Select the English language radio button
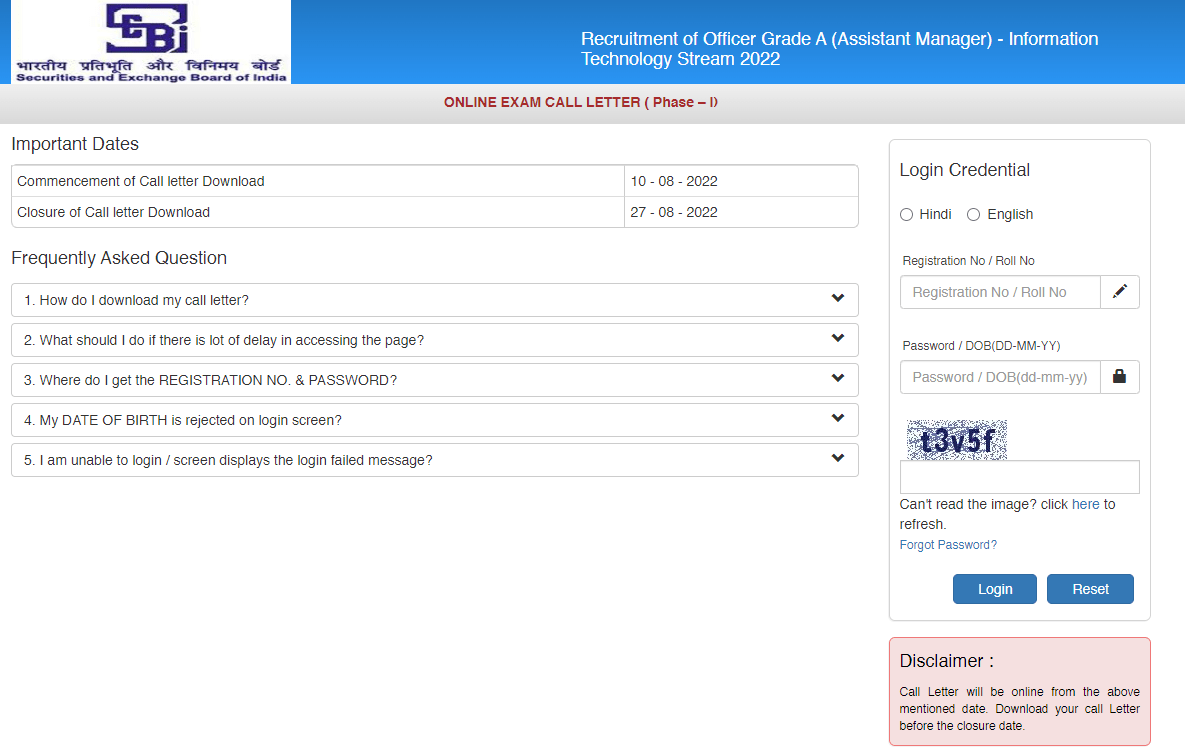Screen dimensions: 1185x756 point(973,215)
